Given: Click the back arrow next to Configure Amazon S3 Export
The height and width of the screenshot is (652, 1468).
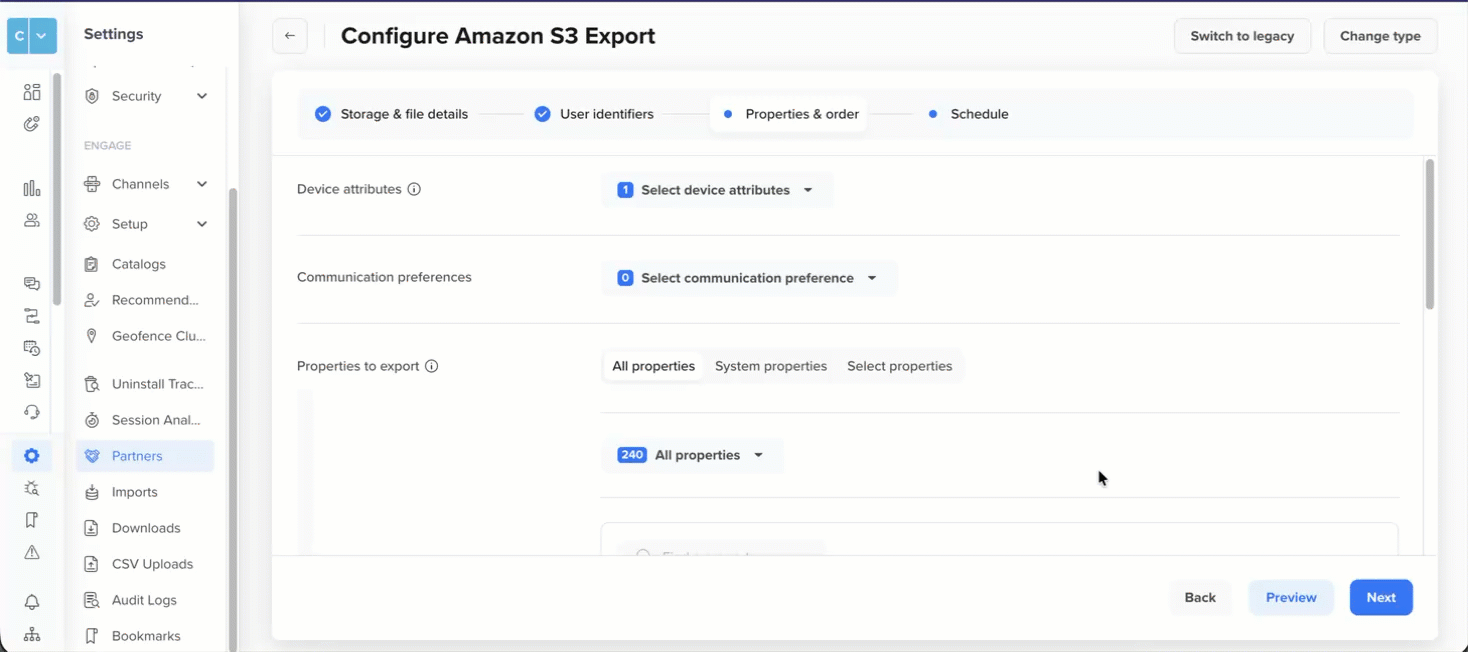Looking at the screenshot, I should pos(289,35).
